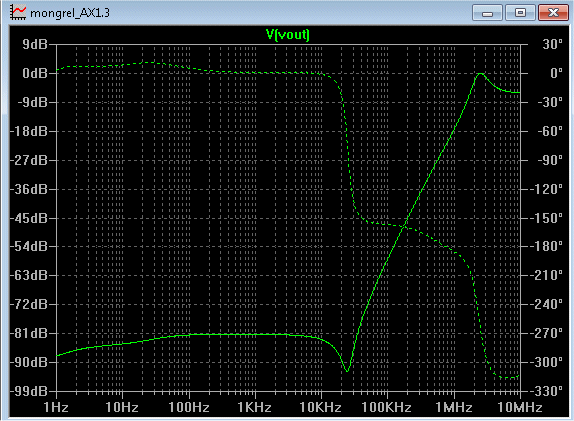574x421 pixels.
Task: Maximize the mongrel_AX1.3 plot window
Action: [x=520, y=13]
